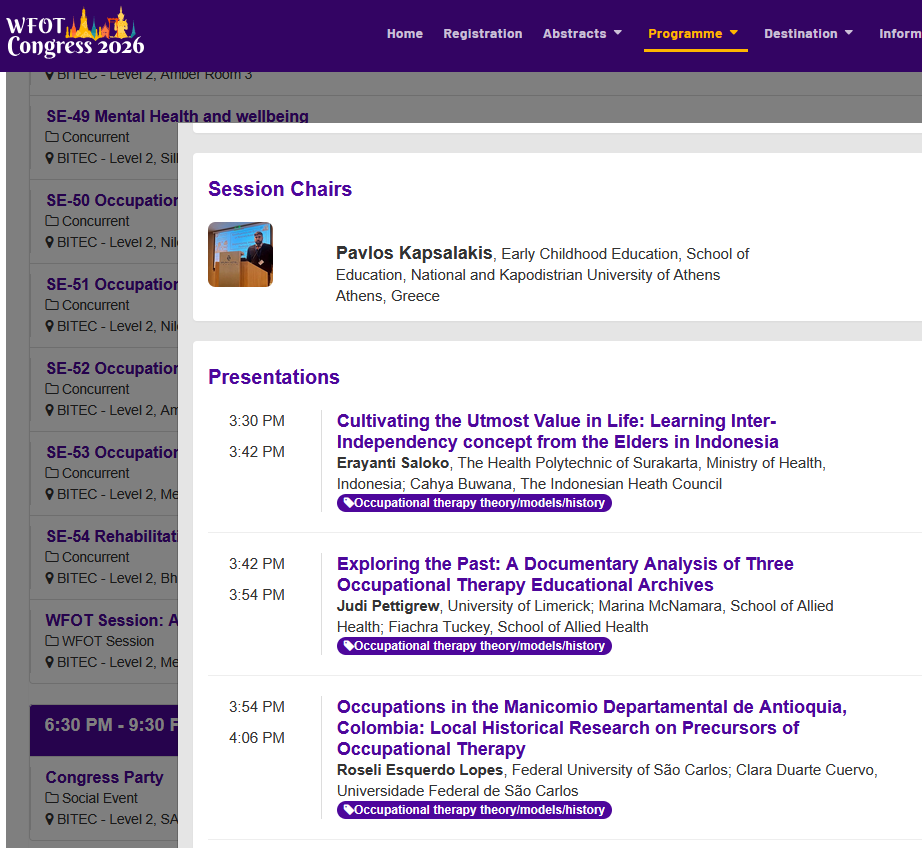Open Occupations in the Manicomio Departamental presentation
The width and height of the screenshot is (922, 848).
[x=592, y=727]
